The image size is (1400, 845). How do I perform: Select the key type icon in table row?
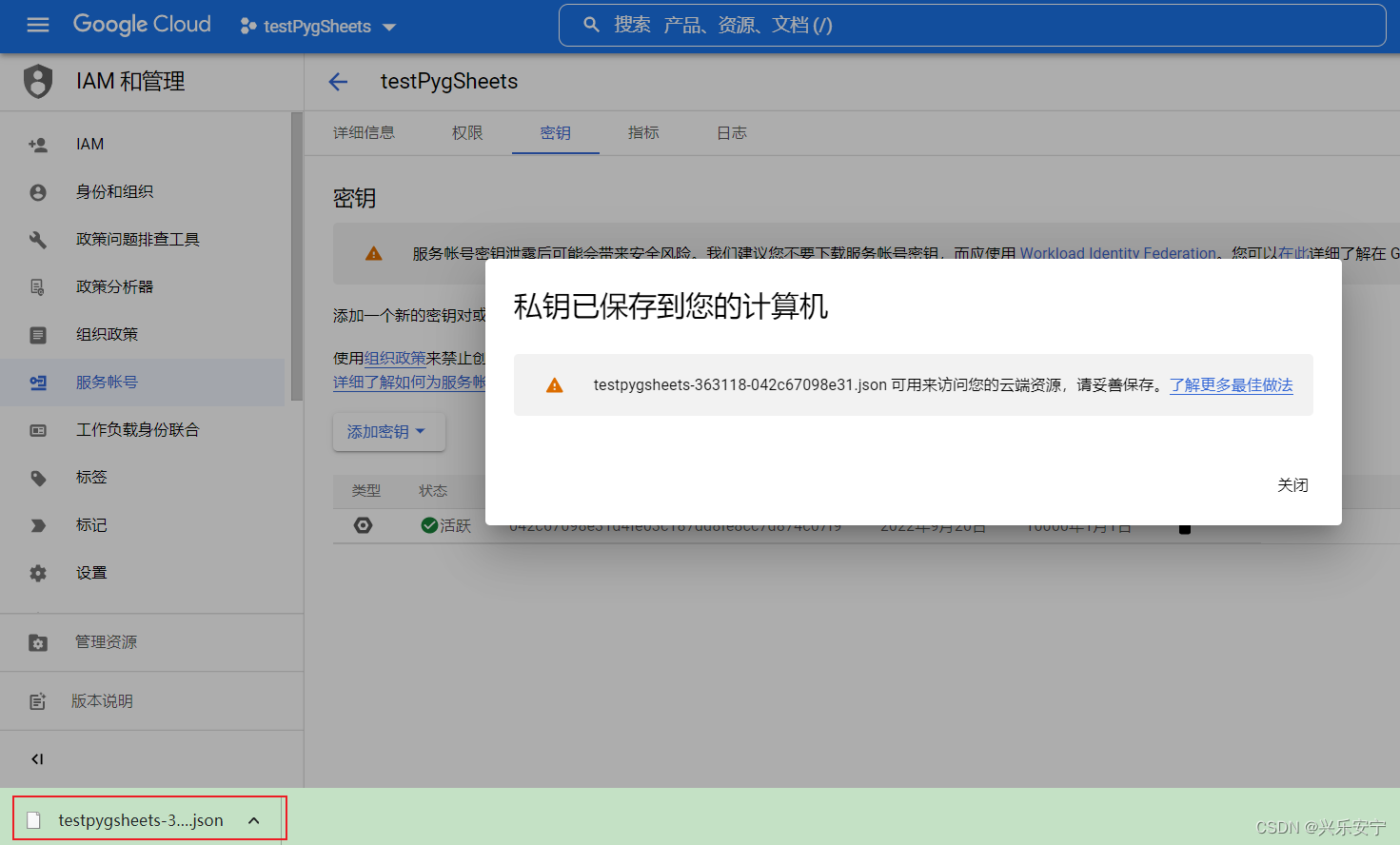point(364,524)
